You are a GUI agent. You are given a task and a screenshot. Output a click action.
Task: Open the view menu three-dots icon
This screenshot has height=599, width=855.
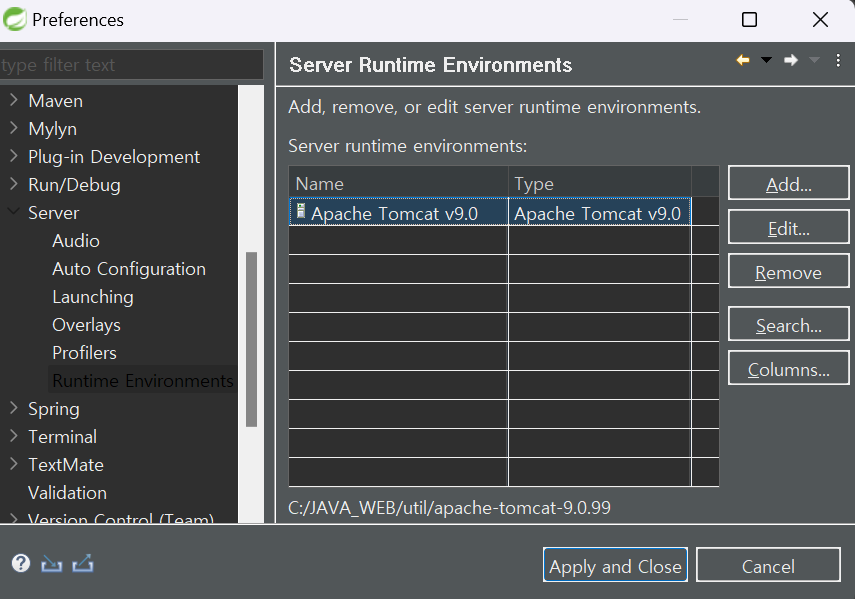point(838,60)
